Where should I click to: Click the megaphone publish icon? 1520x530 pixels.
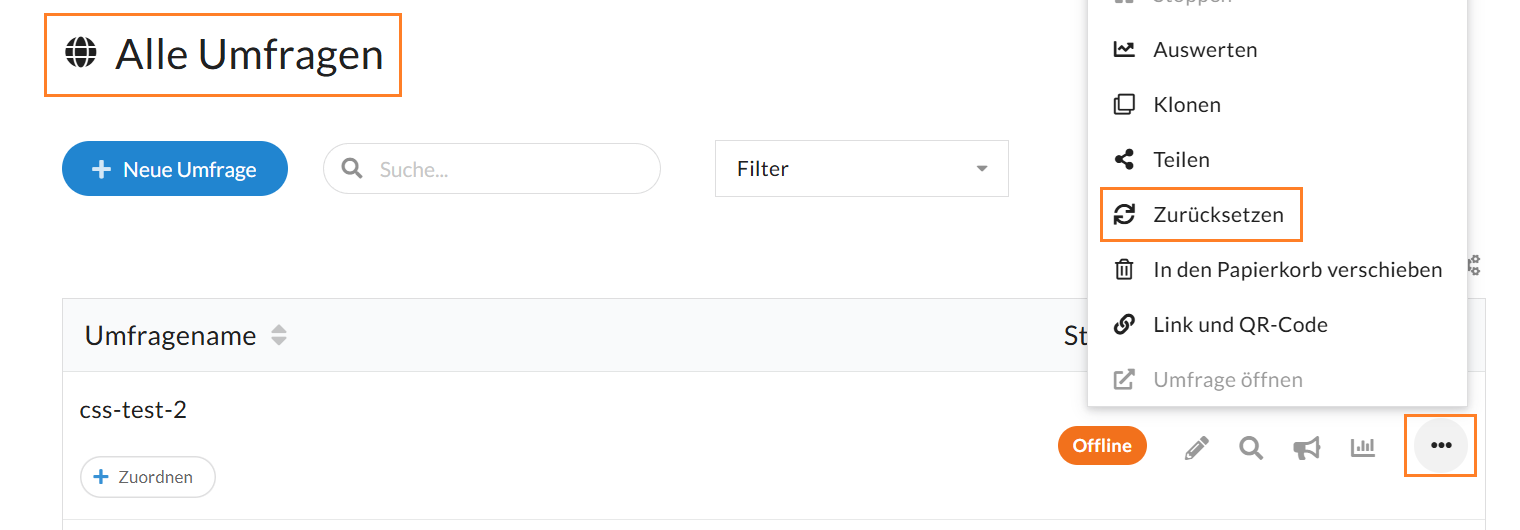point(1306,448)
